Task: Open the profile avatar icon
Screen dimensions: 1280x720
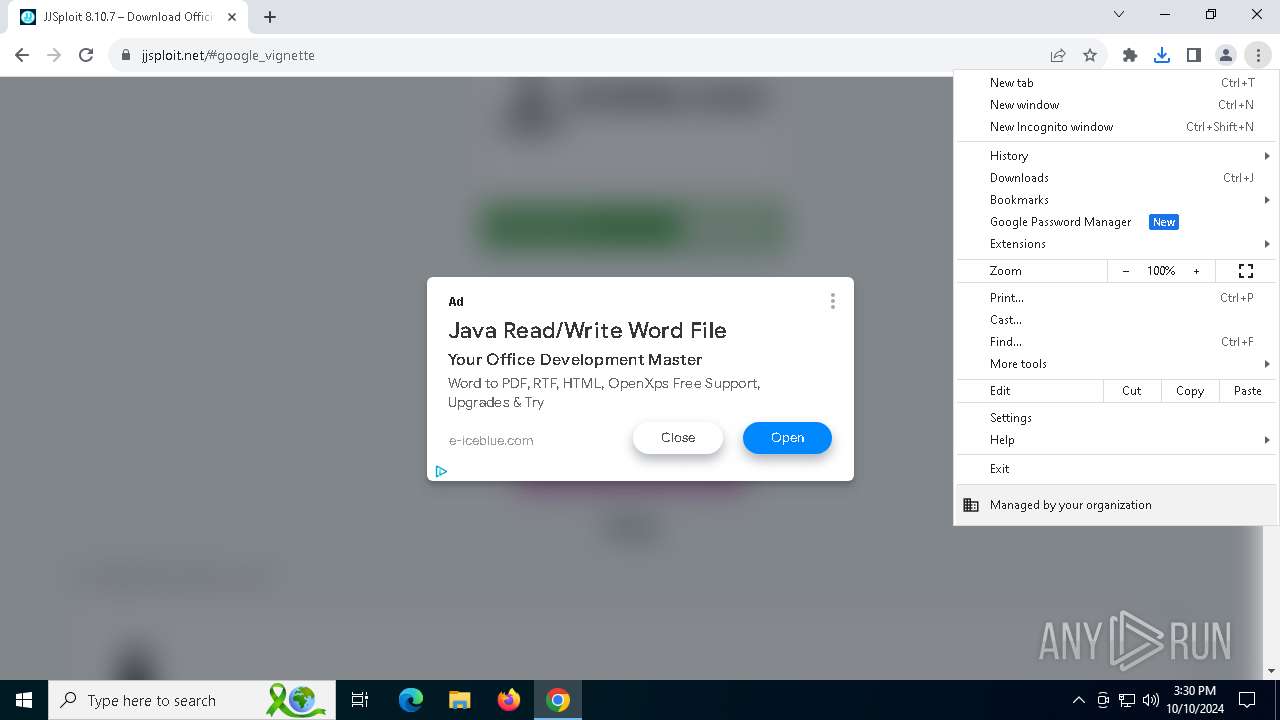Action: point(1226,55)
